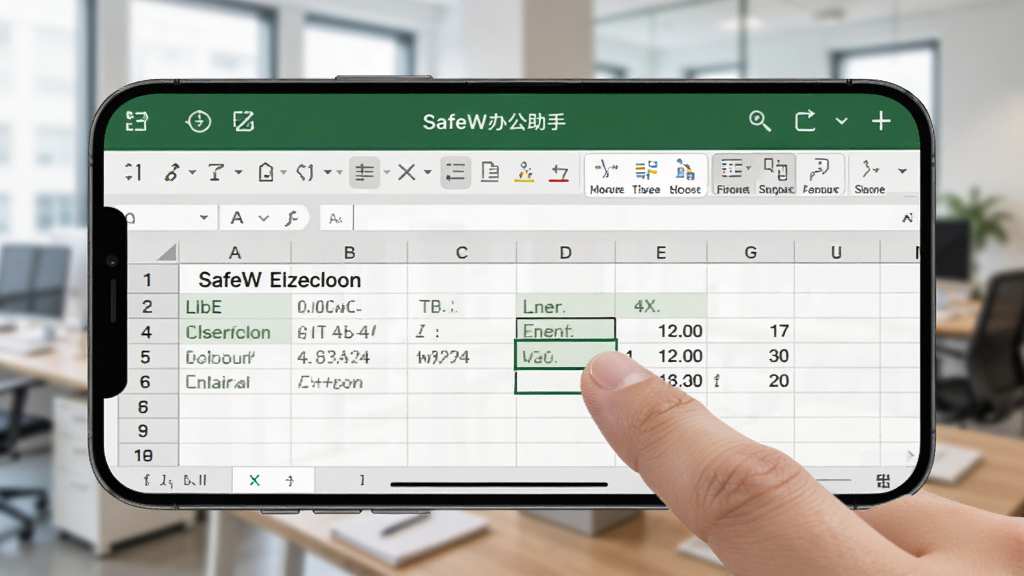Click cell 'SafeW Elzecloon'
This screenshot has width=1024, height=576.
tap(280, 280)
